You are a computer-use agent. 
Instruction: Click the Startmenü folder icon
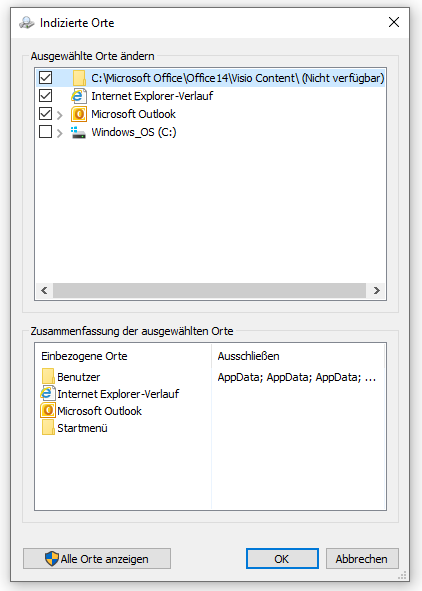(48, 427)
